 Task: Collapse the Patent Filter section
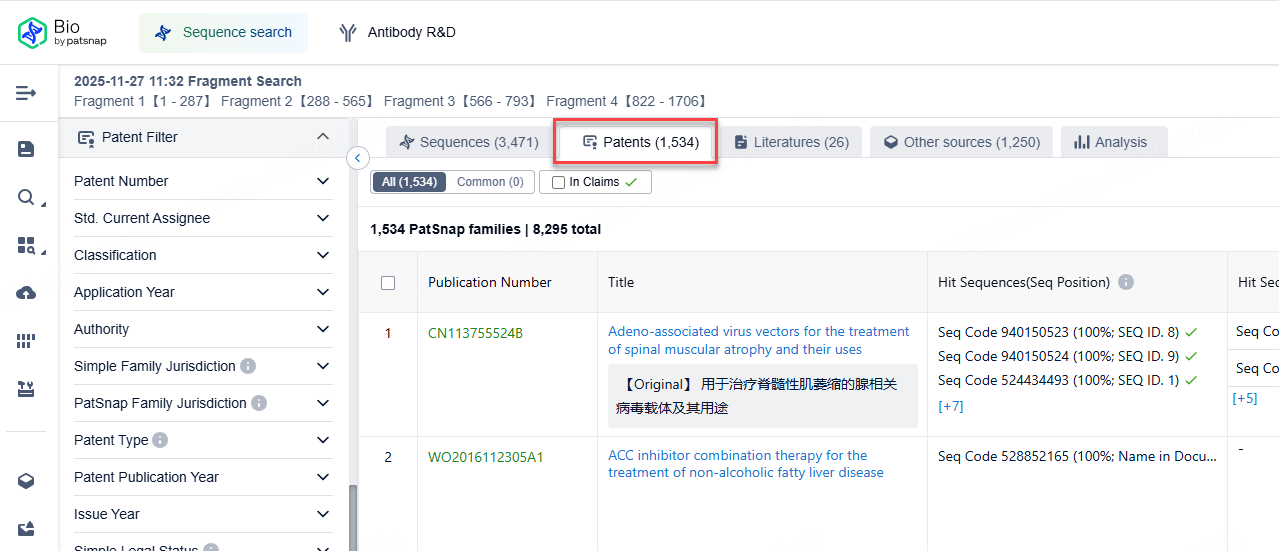[322, 137]
